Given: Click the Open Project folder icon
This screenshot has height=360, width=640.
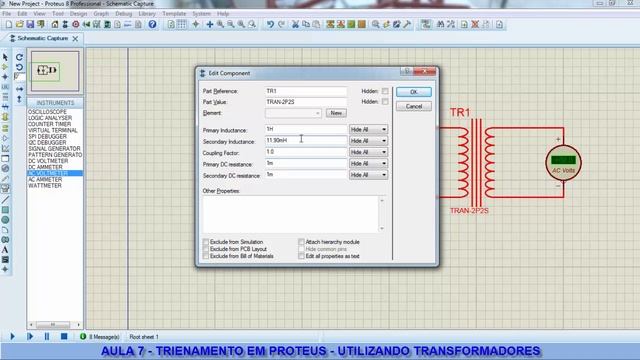Looking at the screenshot, I should click(19, 24).
